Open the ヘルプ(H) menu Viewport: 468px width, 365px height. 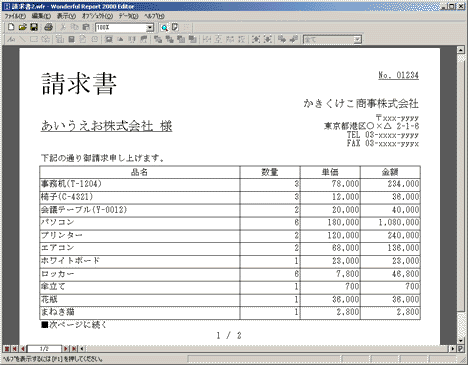[154, 16]
